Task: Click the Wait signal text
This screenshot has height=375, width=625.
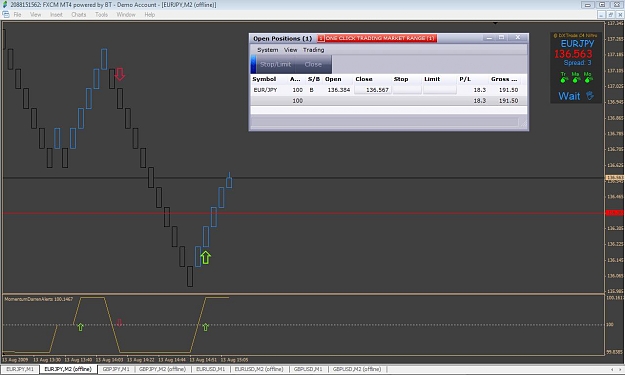Action: pos(569,96)
